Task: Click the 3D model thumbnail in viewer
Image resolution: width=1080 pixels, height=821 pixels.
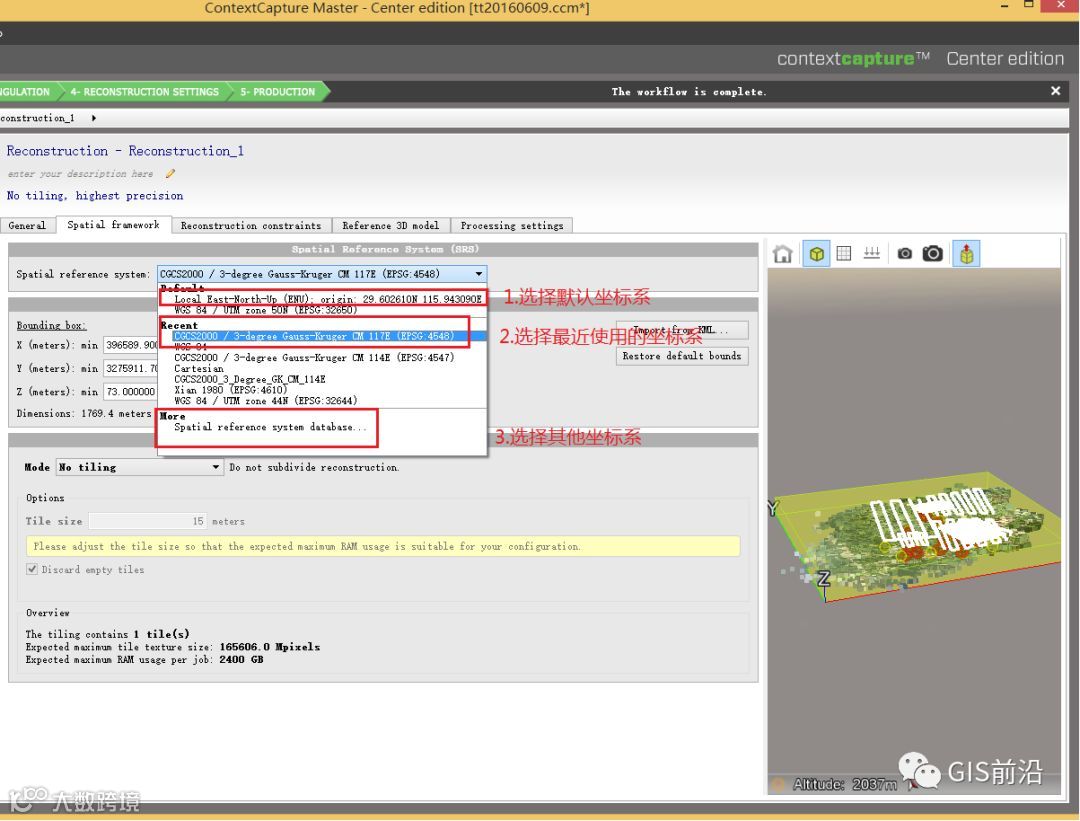Action: click(916, 537)
